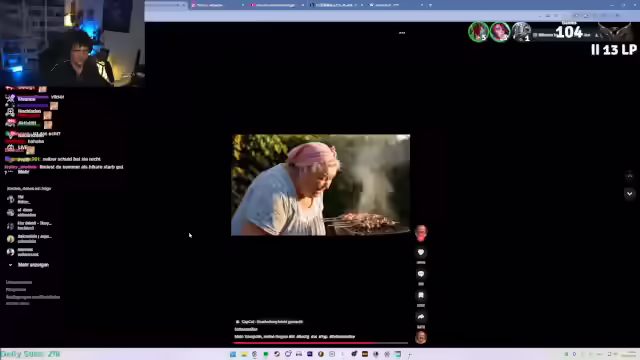The height and width of the screenshot is (360, 640).
Task: Click the Daily Subs counter at bottom left
Action: click(30, 354)
